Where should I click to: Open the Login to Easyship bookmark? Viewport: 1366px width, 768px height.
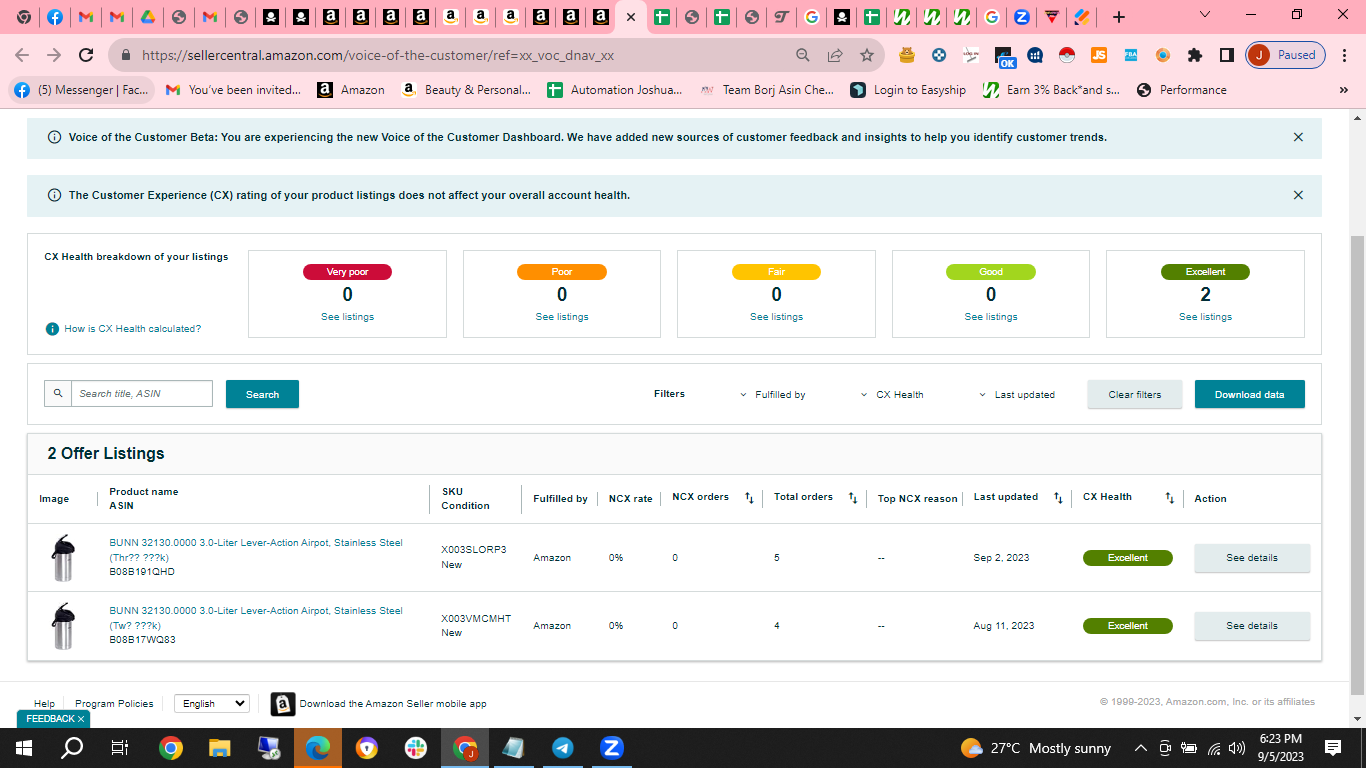908,90
